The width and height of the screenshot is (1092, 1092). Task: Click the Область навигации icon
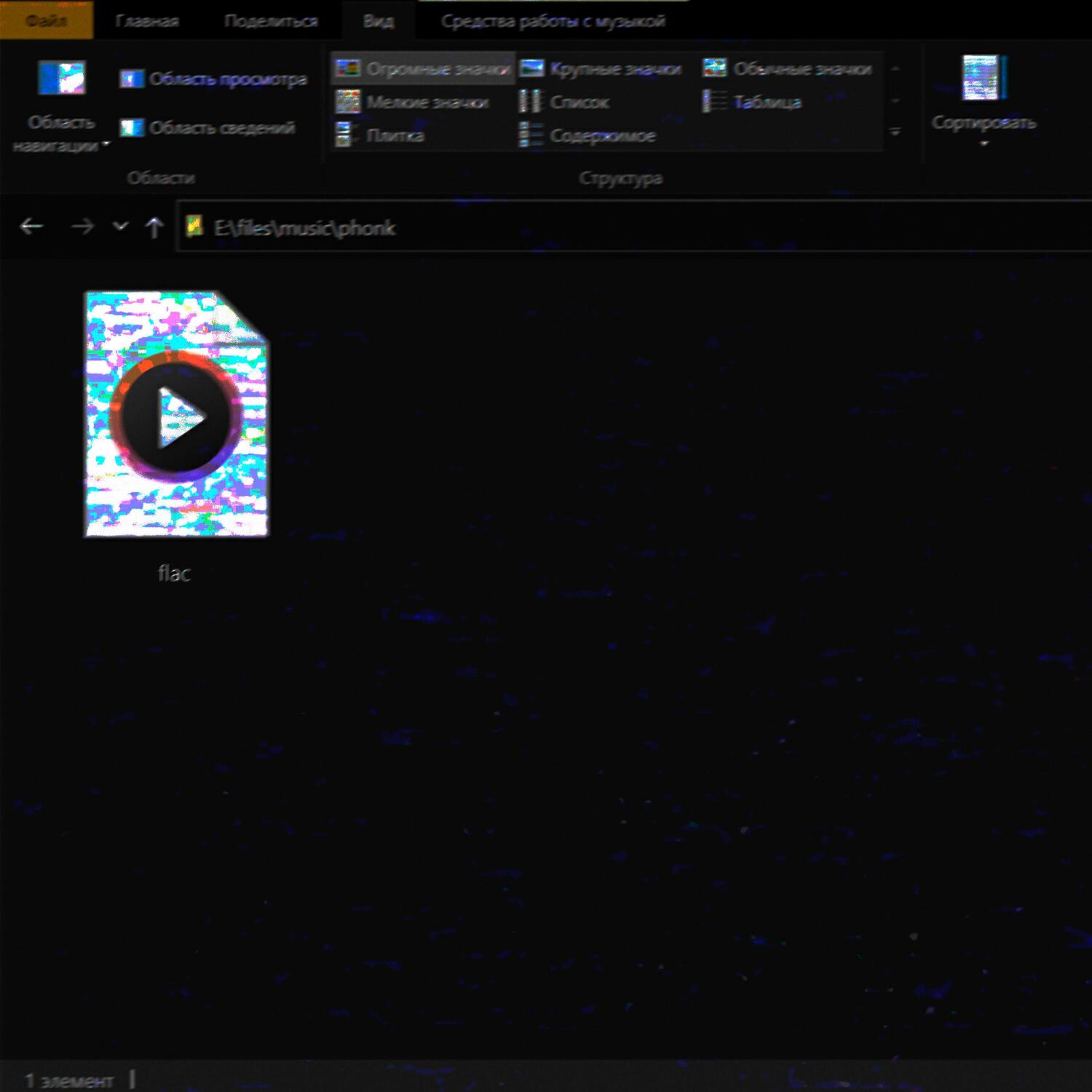click(61, 79)
